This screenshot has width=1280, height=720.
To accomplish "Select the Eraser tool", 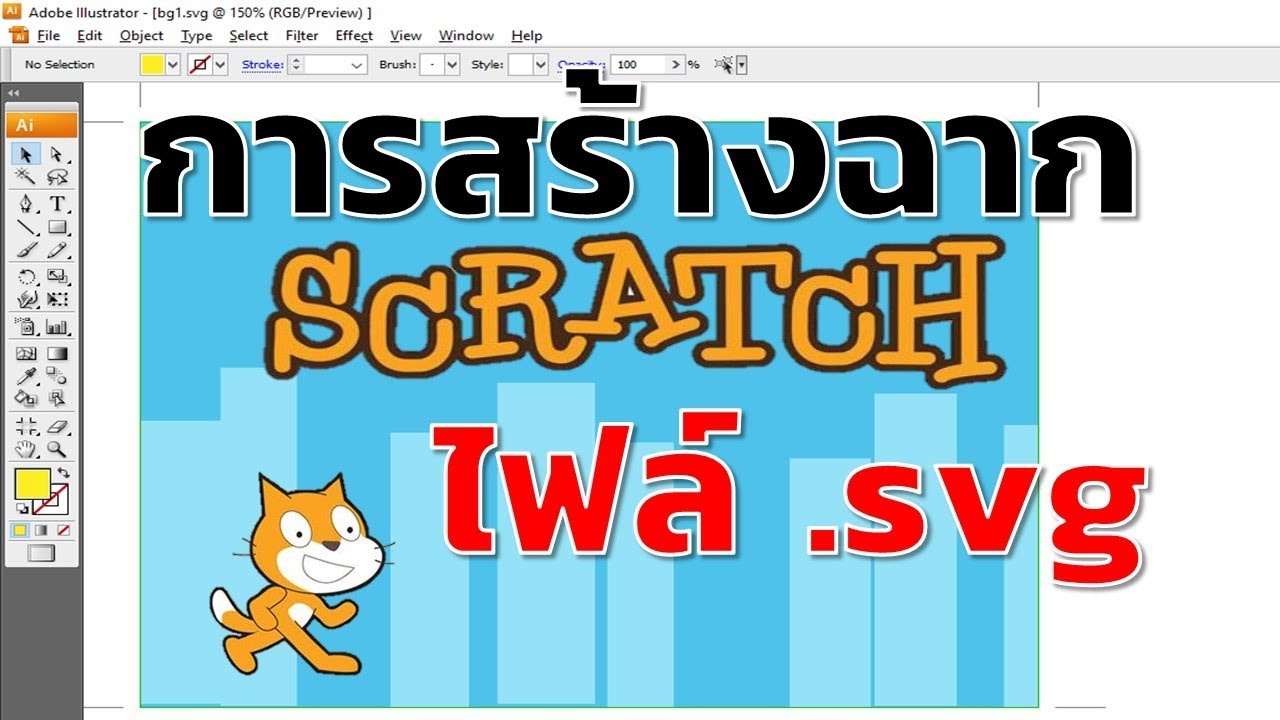I will click(x=57, y=426).
